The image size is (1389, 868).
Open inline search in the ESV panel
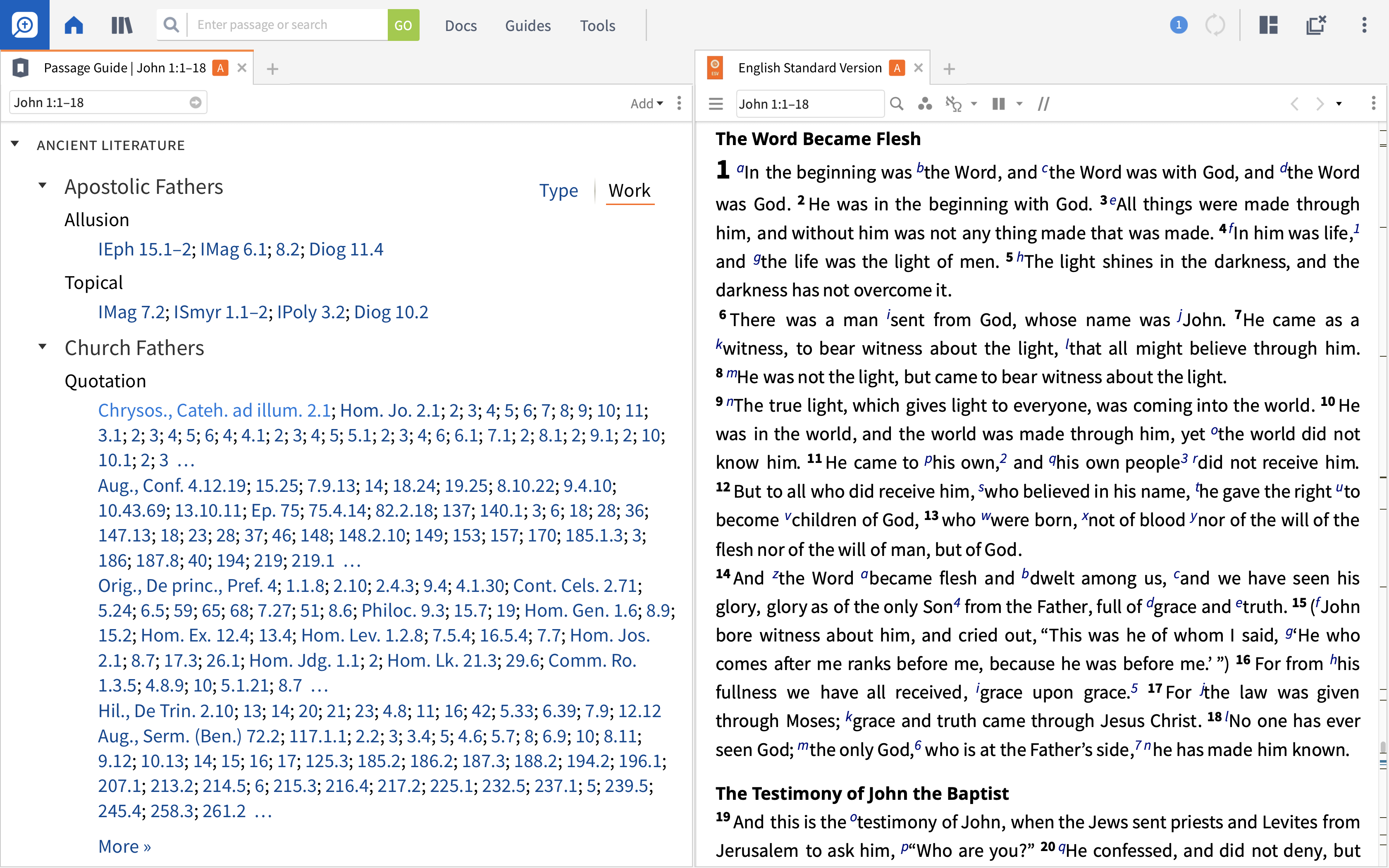pos(897,104)
